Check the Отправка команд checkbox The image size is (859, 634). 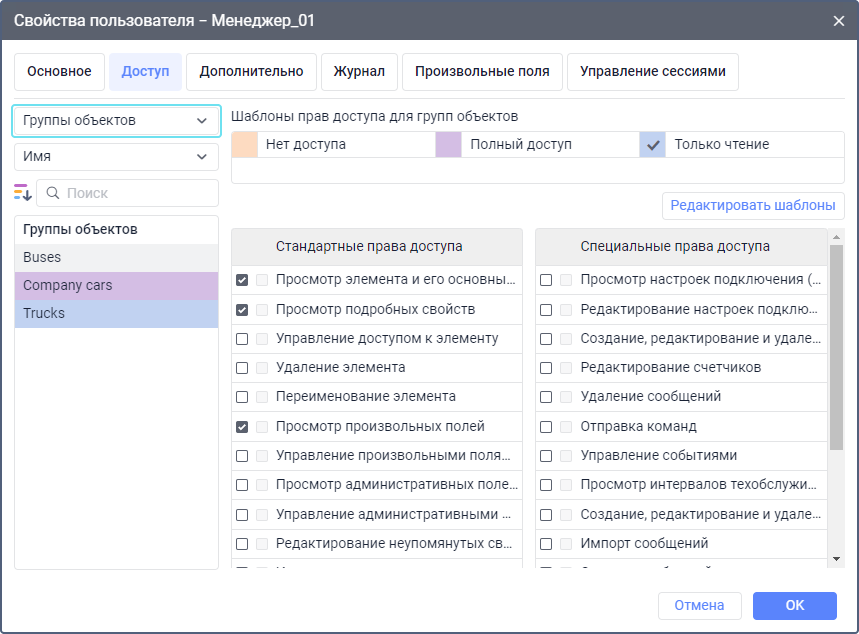[x=546, y=427]
